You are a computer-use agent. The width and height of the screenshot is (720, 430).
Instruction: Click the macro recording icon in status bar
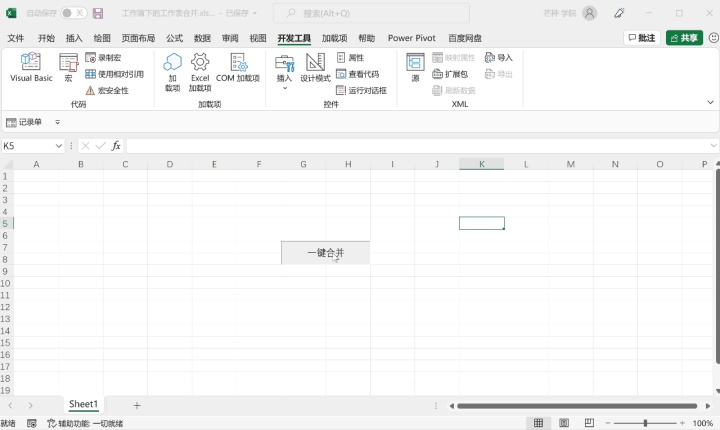tap(32, 423)
